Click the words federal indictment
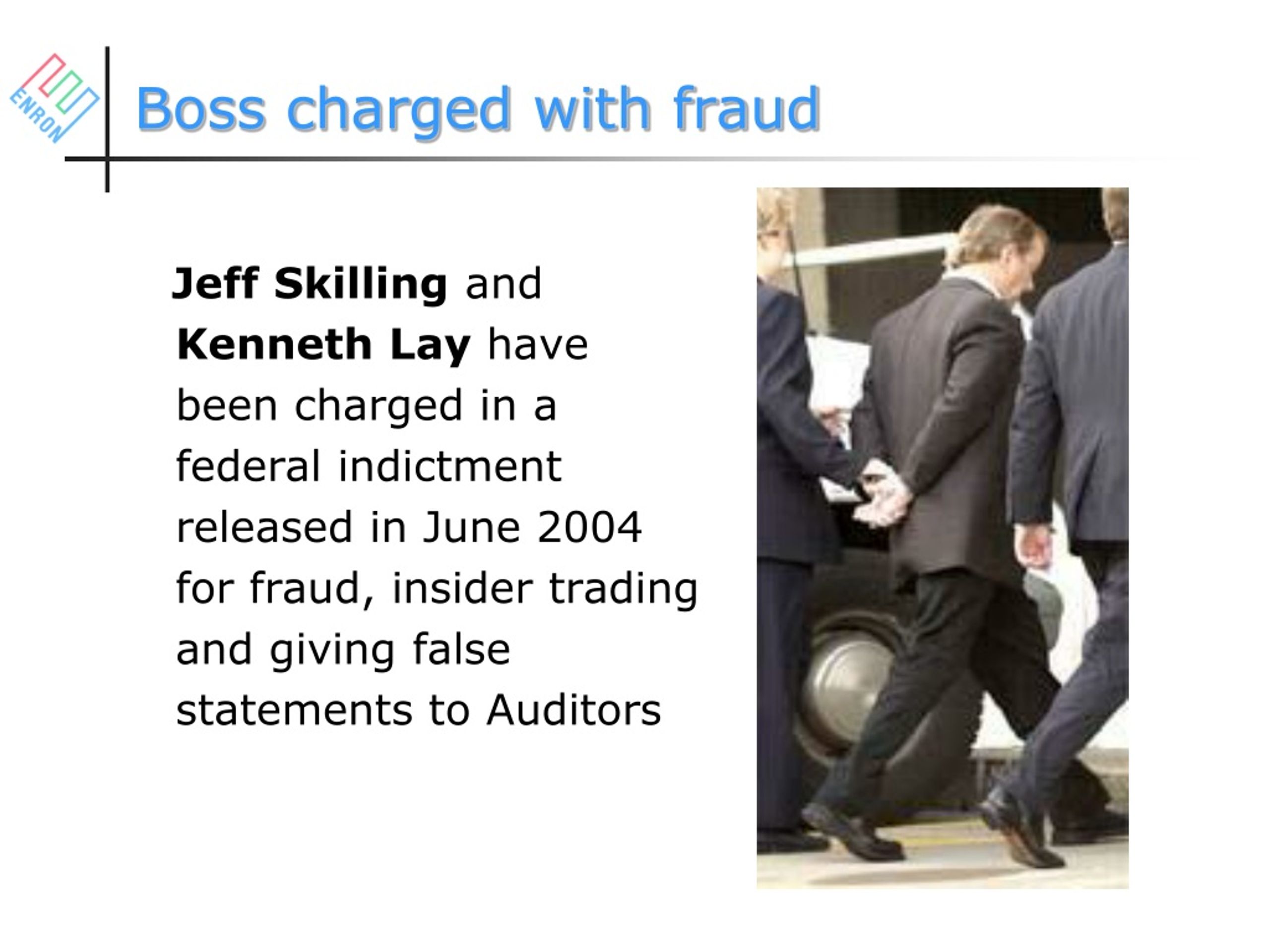 pyautogui.click(x=369, y=466)
